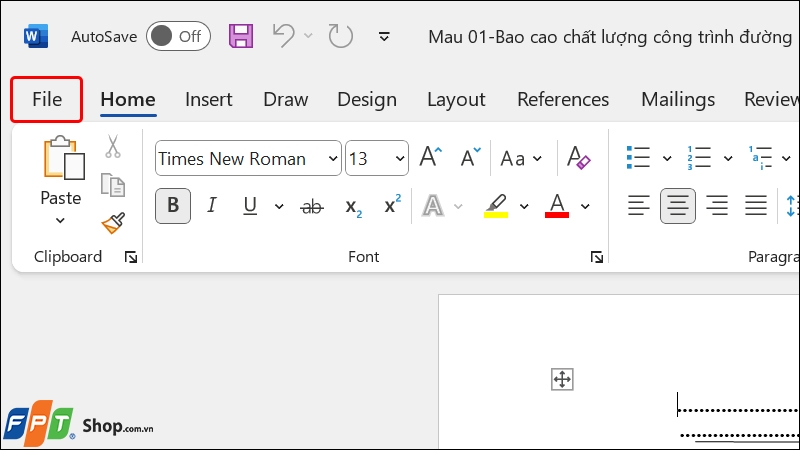
Task: Cut selection with the scissors icon
Action: (x=113, y=146)
